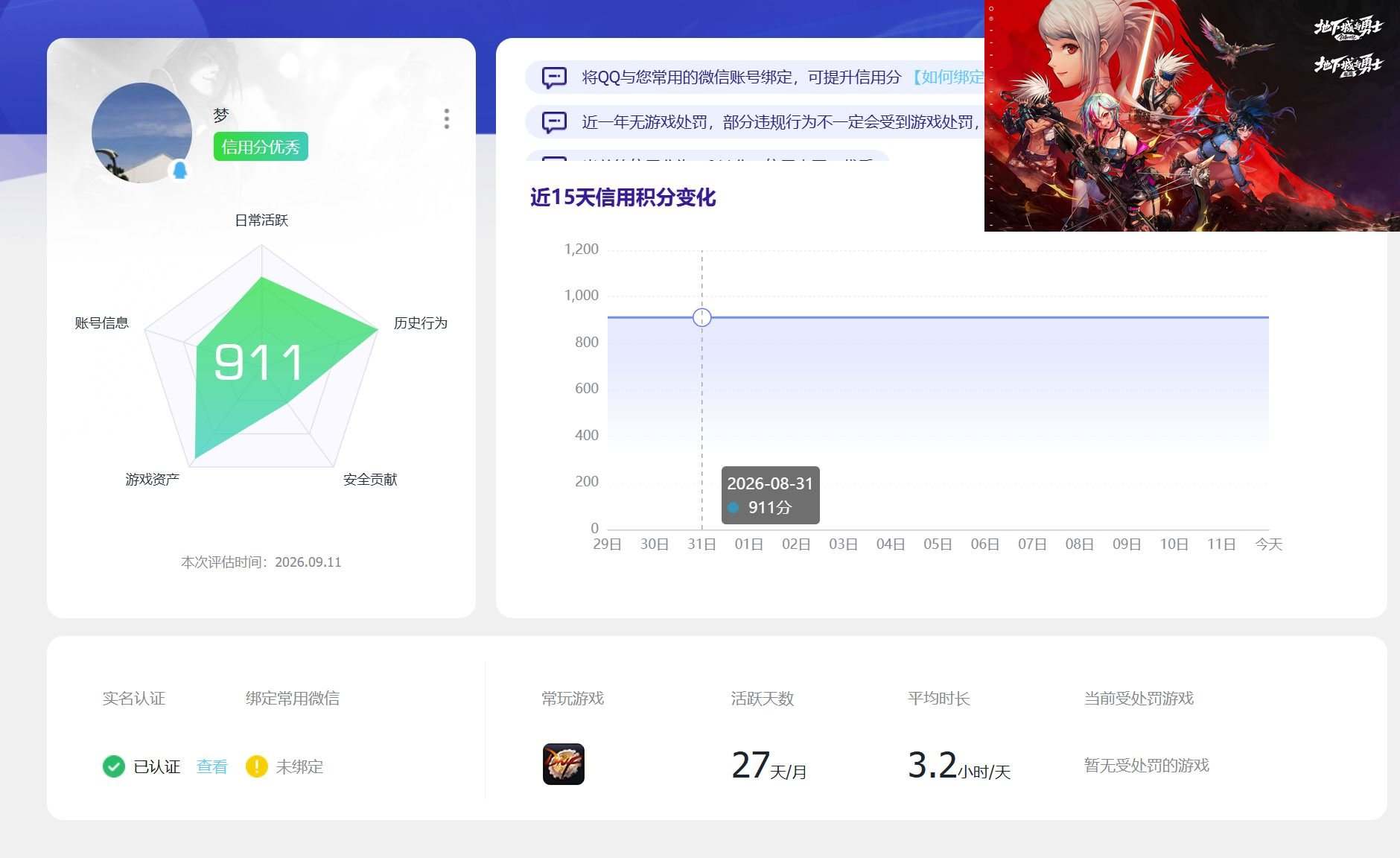Click message icon beside 近一年无游戏处罚 tip
The image size is (1400, 858).
(554, 122)
